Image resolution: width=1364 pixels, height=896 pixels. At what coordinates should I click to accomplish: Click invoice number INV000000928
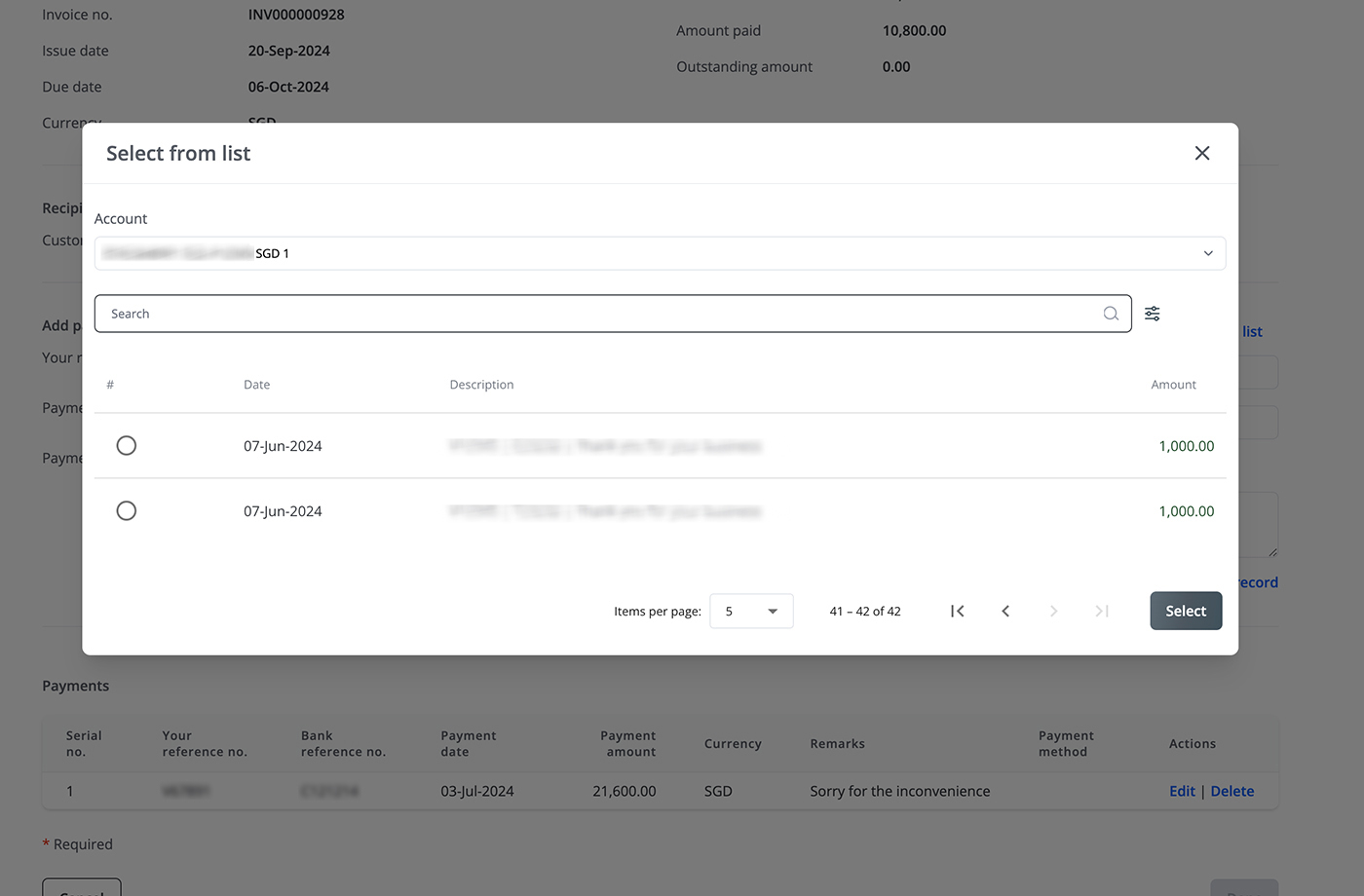coord(296,15)
